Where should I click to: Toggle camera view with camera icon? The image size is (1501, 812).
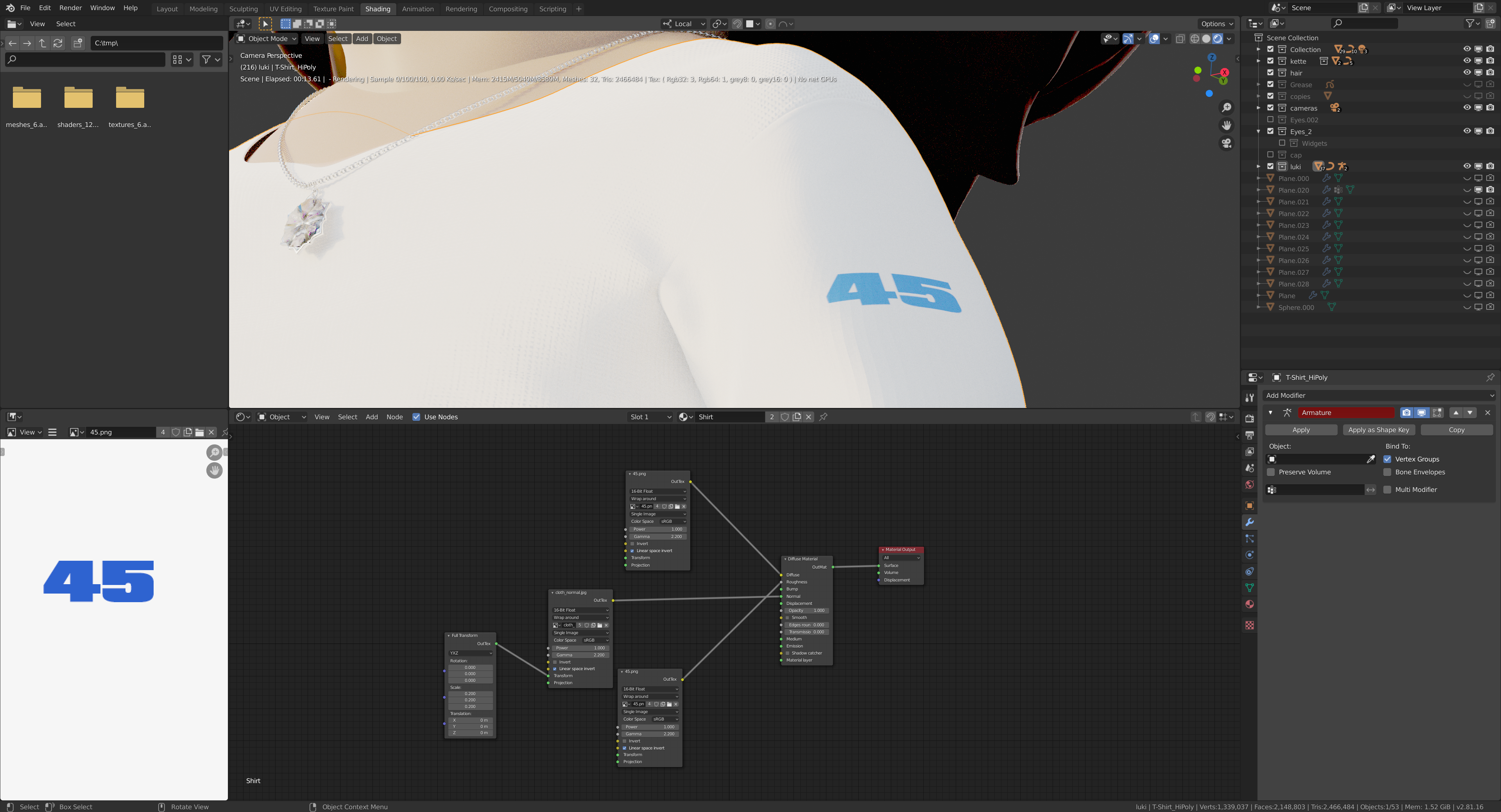pos(1226,143)
